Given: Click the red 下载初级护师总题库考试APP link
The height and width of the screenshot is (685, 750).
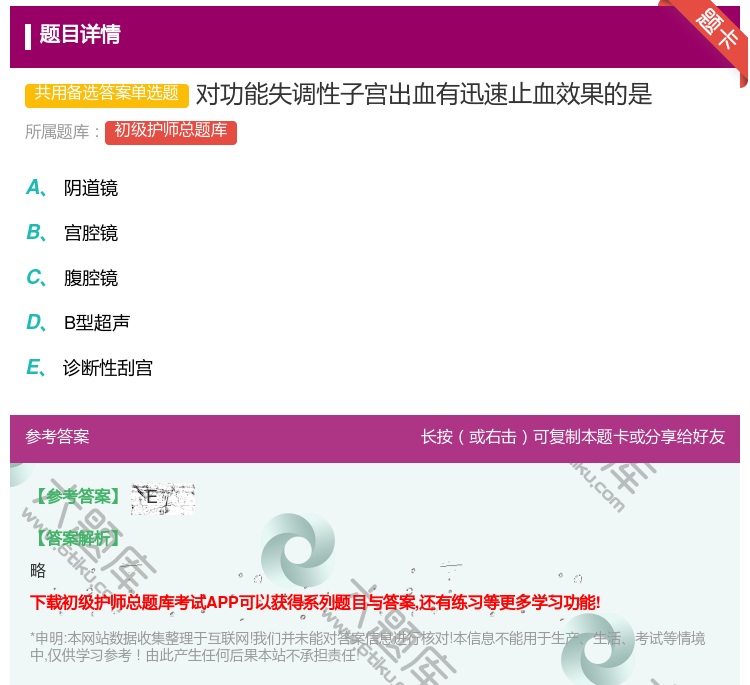Looking at the screenshot, I should (x=315, y=602).
